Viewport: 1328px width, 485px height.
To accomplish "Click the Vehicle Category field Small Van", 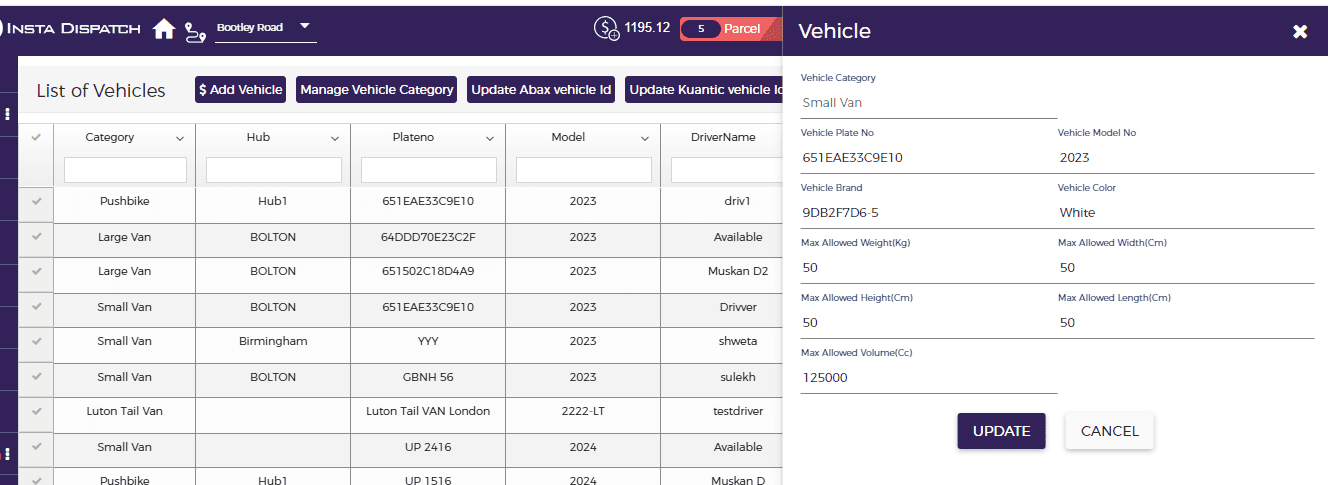I will [929, 103].
